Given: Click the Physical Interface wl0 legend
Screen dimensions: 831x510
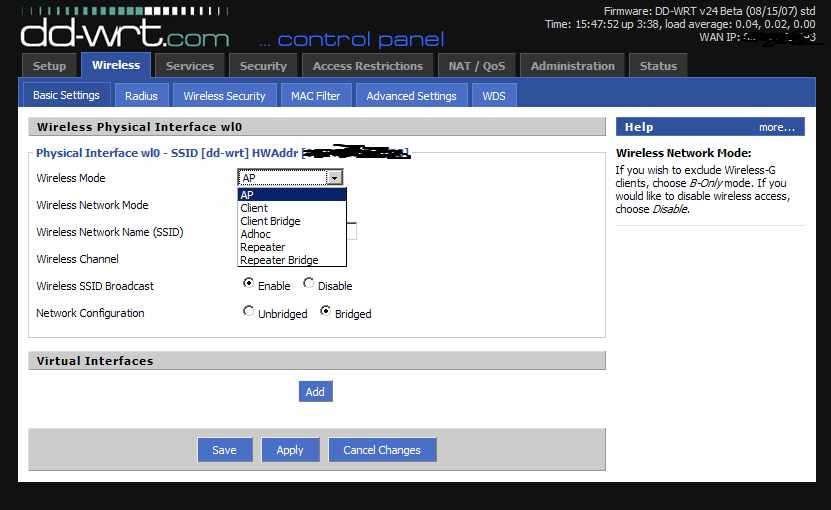Looking at the screenshot, I should 223,153.
